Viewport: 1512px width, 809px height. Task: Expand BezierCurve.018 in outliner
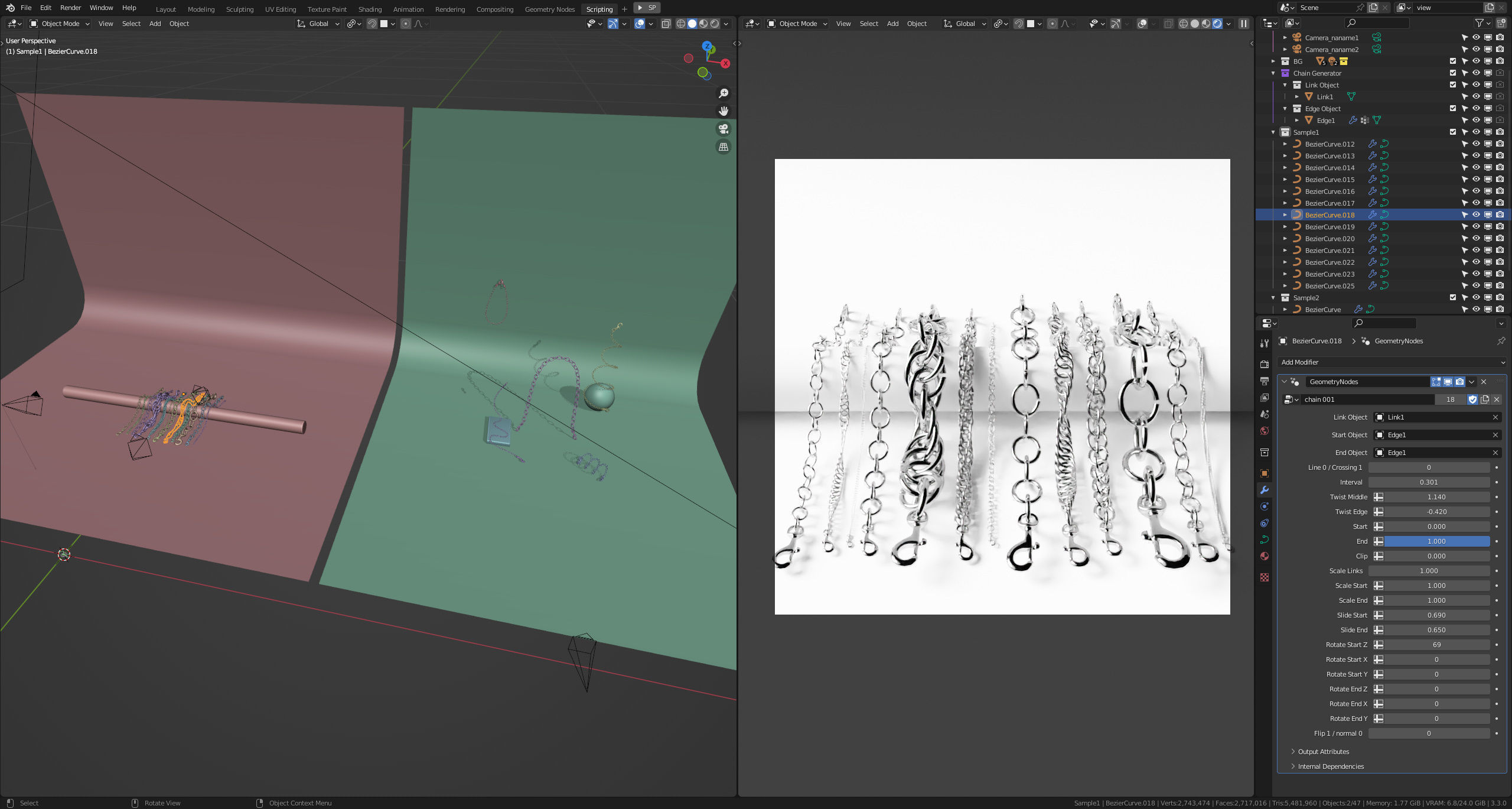(x=1285, y=215)
